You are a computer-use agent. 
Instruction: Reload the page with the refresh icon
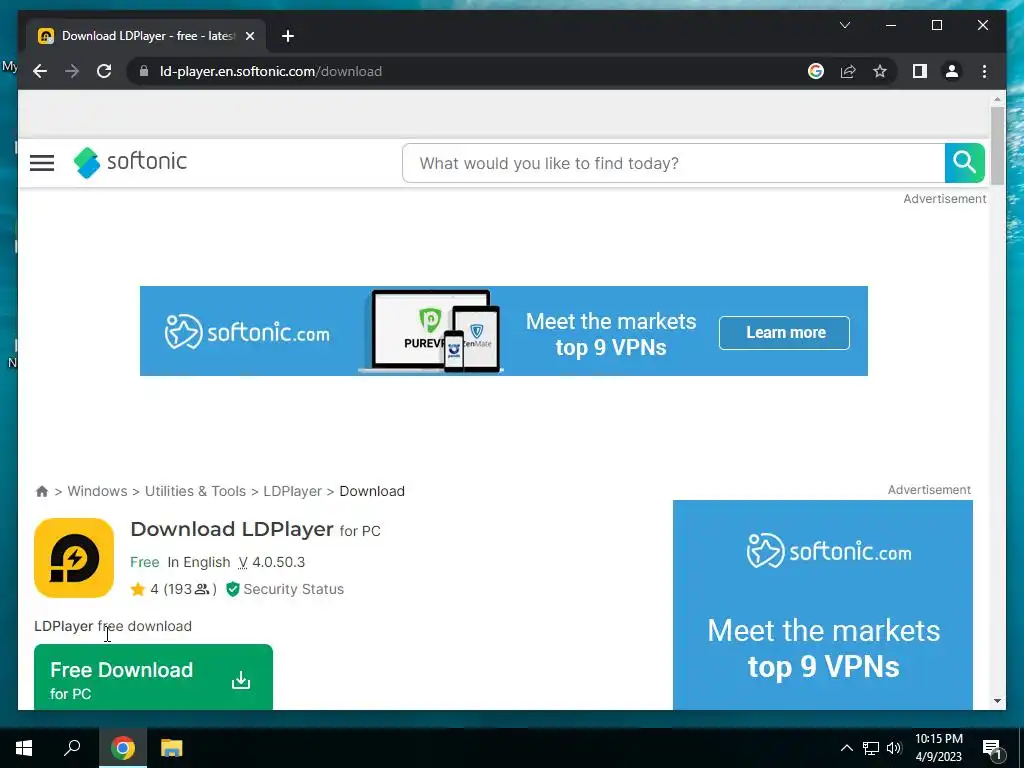[104, 71]
